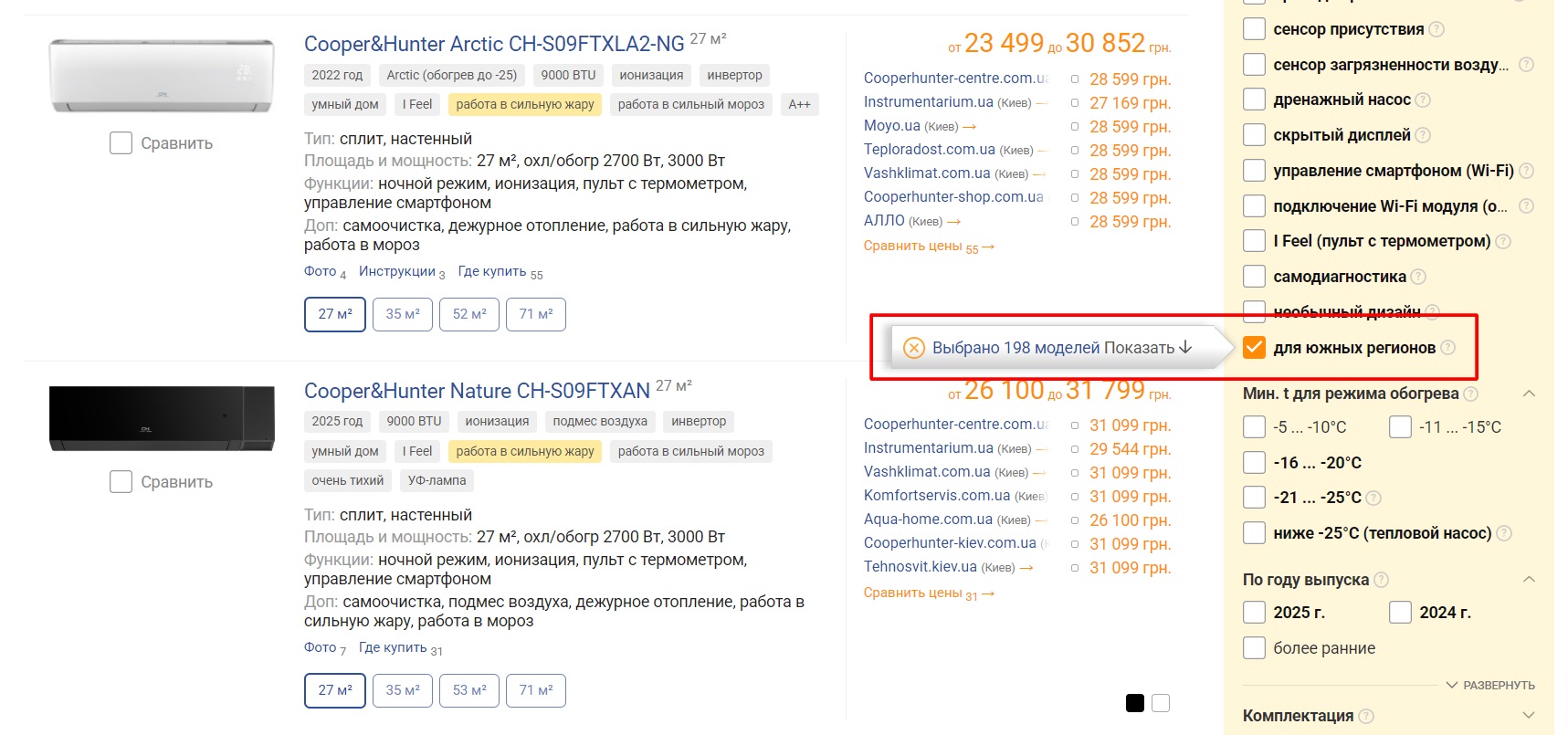Click help icon next to I Feel filter
1568x735 pixels.
(1503, 241)
